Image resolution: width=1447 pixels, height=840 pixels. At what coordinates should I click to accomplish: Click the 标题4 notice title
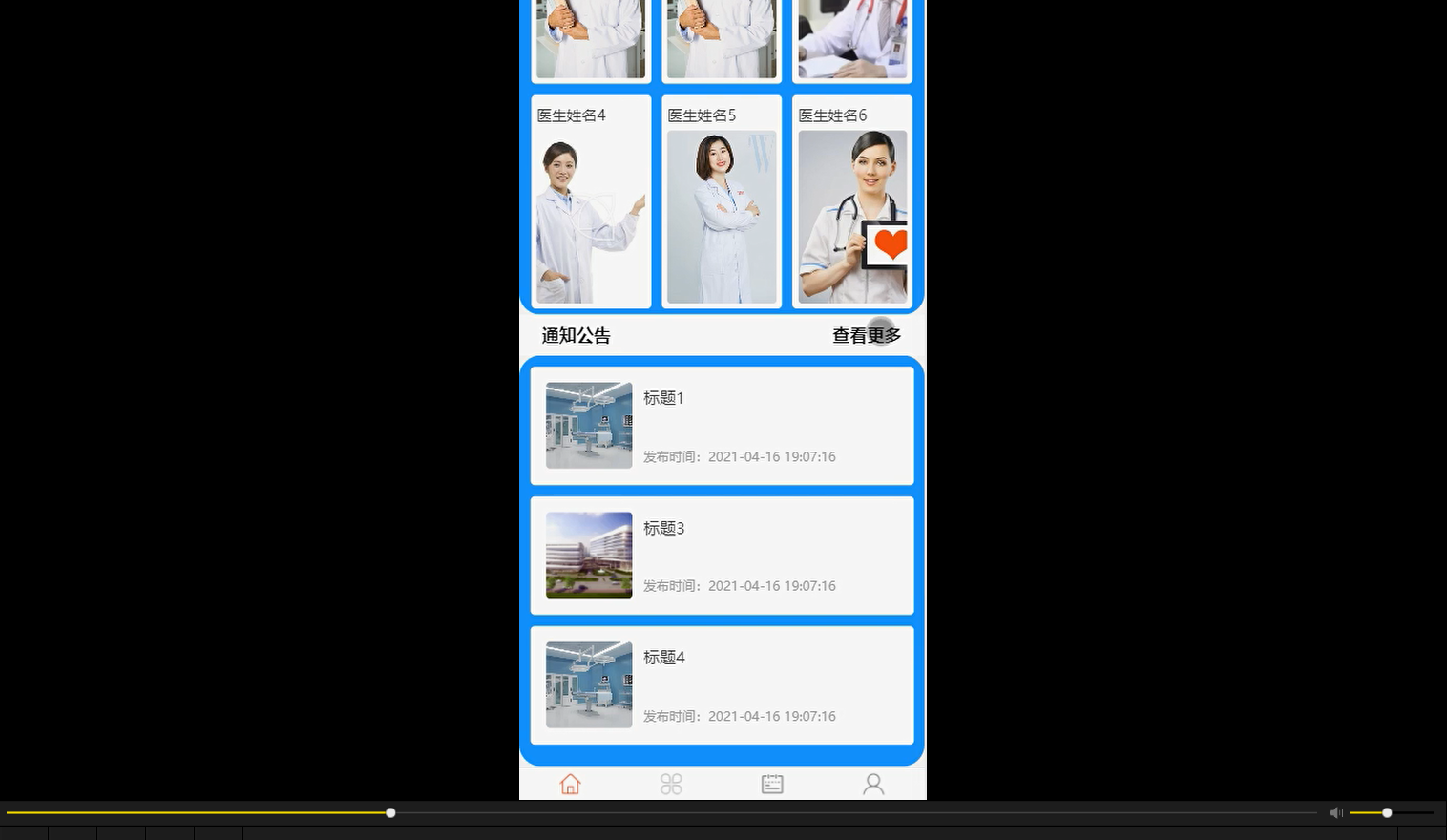coord(663,658)
